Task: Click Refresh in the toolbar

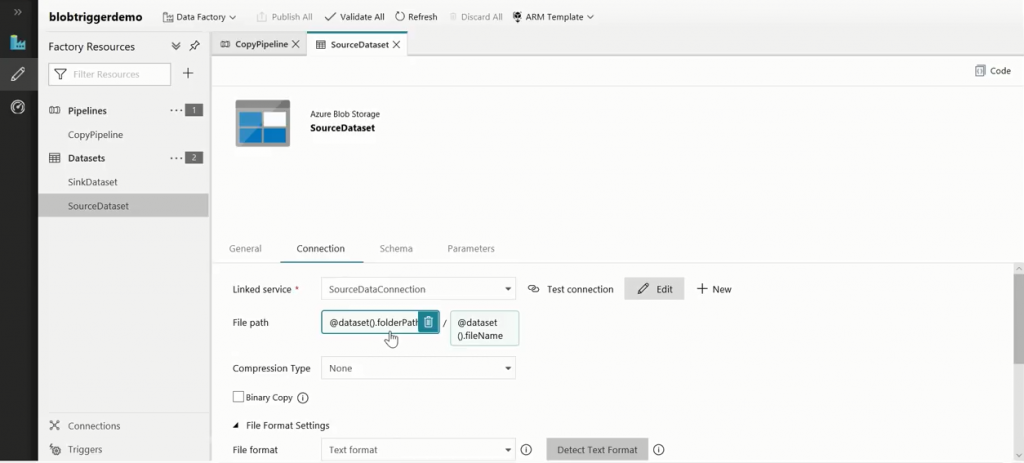Action: [416, 17]
